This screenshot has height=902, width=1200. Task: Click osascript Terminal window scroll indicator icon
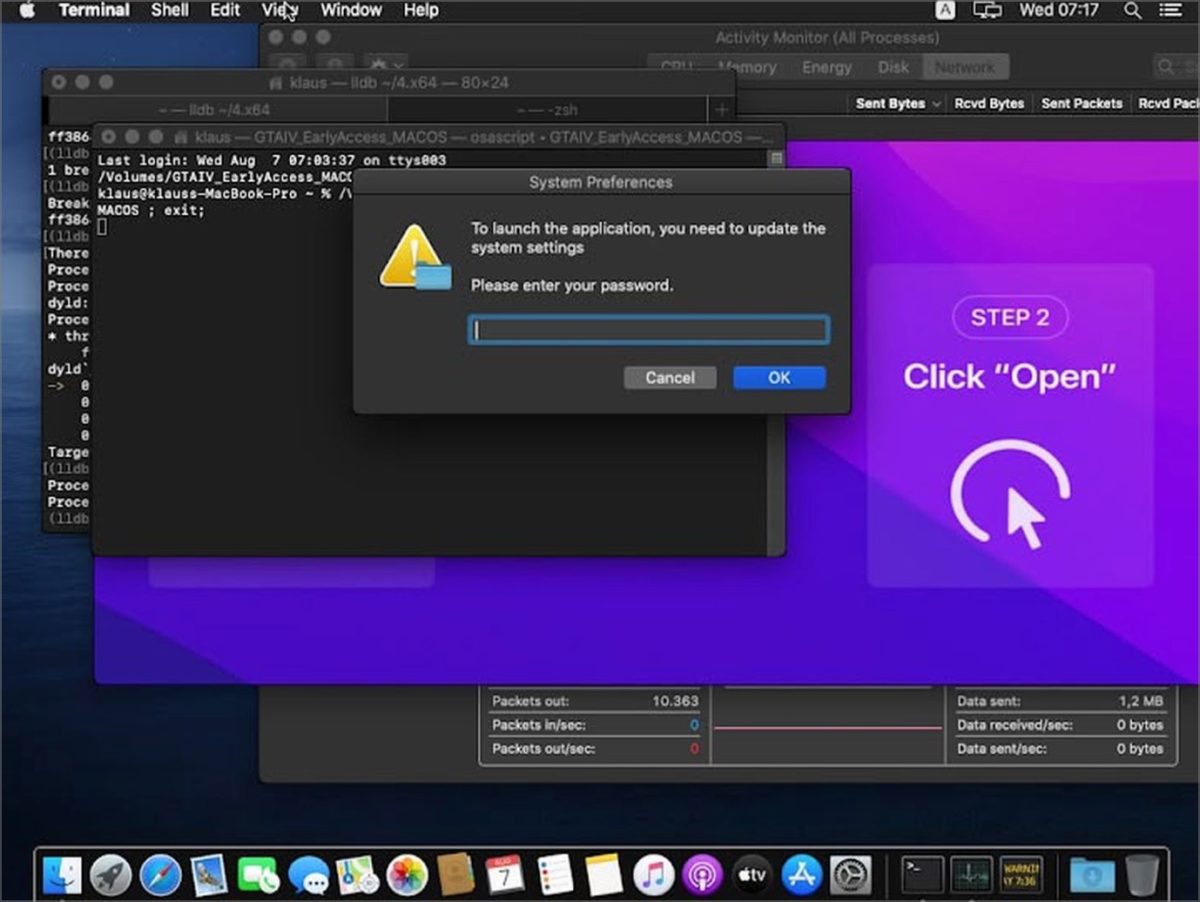coord(775,159)
